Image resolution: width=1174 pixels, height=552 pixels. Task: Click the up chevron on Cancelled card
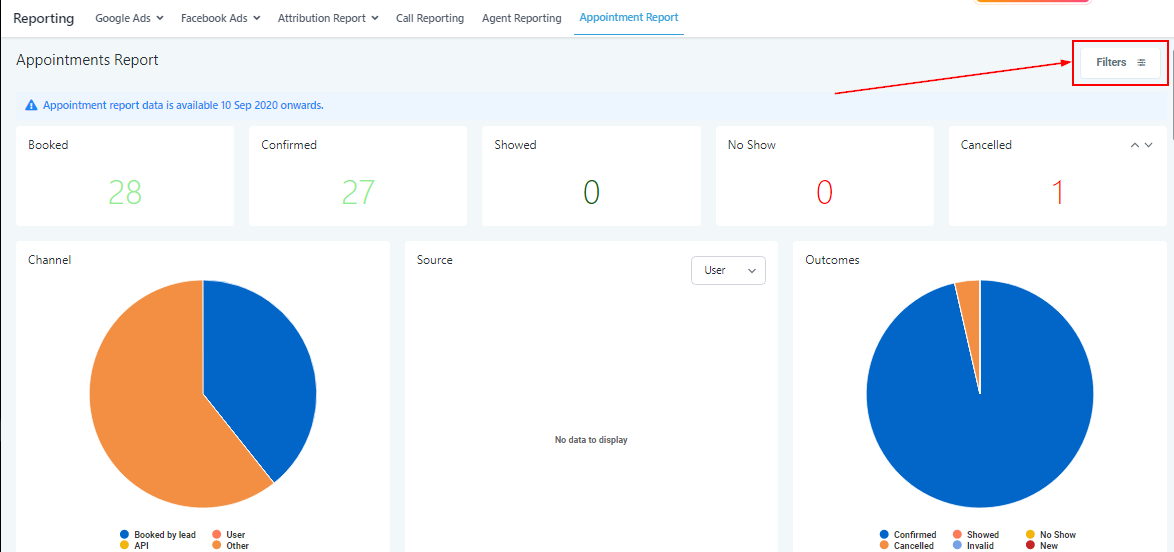click(x=1135, y=145)
